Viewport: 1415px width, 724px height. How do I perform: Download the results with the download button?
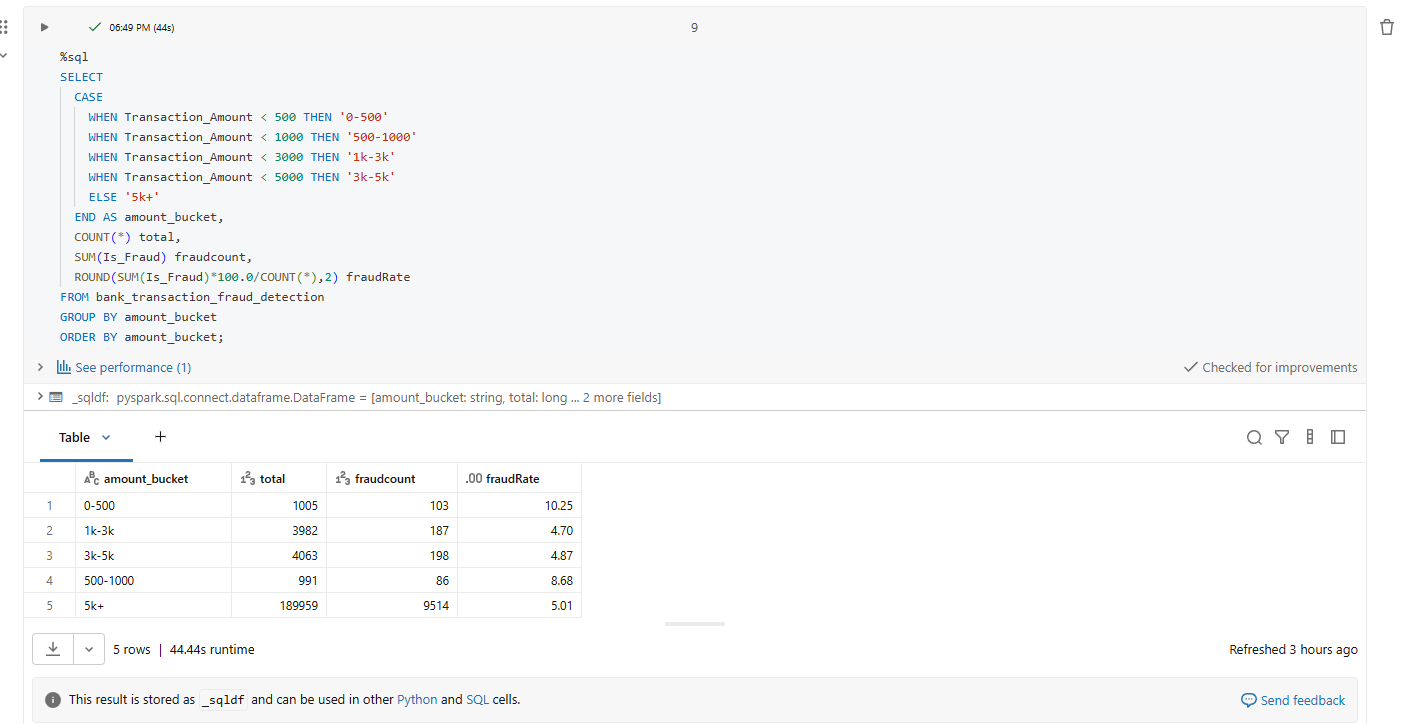[53, 649]
